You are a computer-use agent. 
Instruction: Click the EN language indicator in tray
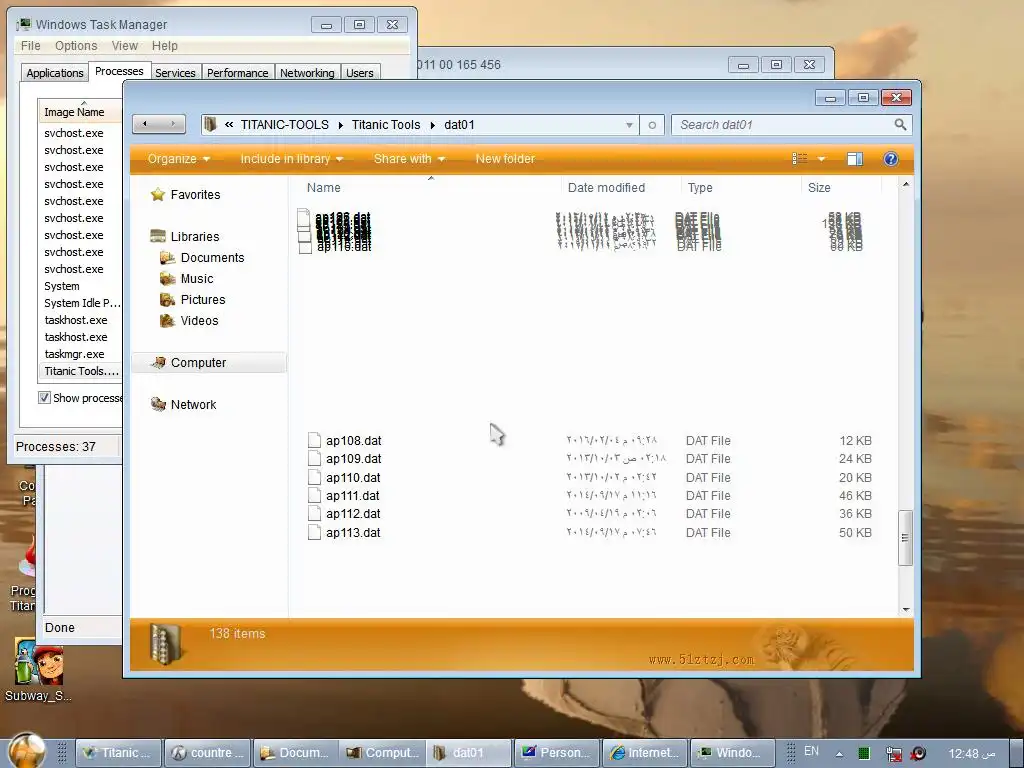pyautogui.click(x=811, y=752)
